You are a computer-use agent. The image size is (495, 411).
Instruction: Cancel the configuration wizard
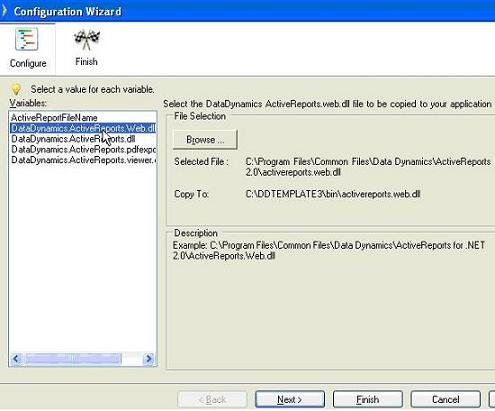[x=445, y=399]
